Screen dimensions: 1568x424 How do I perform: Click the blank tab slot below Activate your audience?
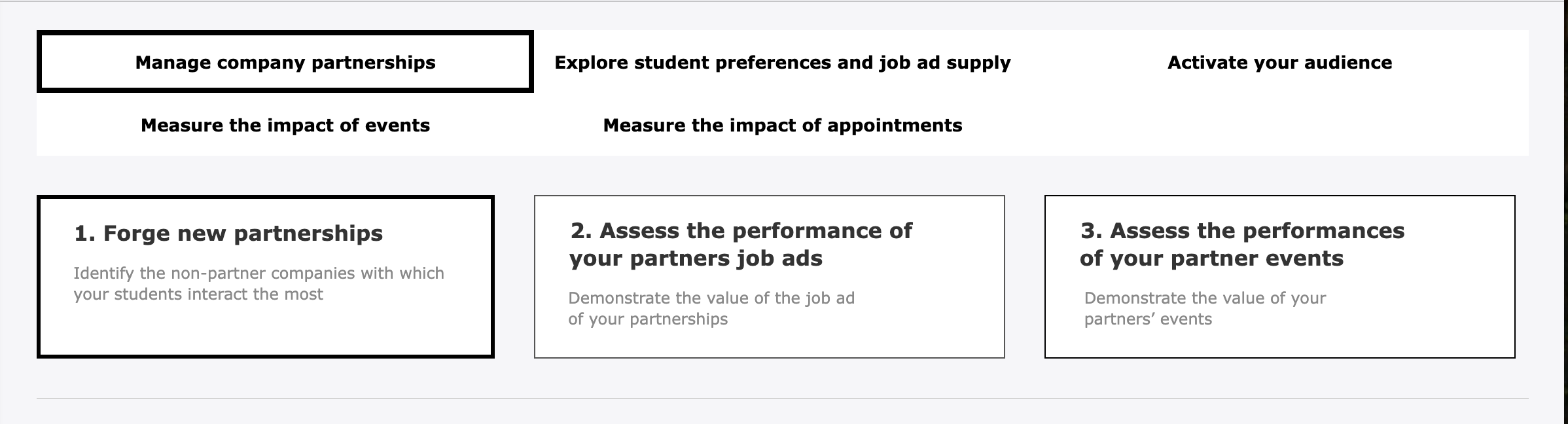[x=1279, y=125]
